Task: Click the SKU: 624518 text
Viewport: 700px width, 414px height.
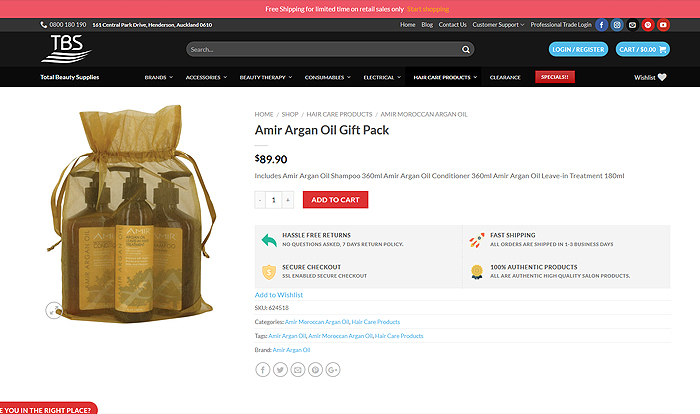Action: 271,308
